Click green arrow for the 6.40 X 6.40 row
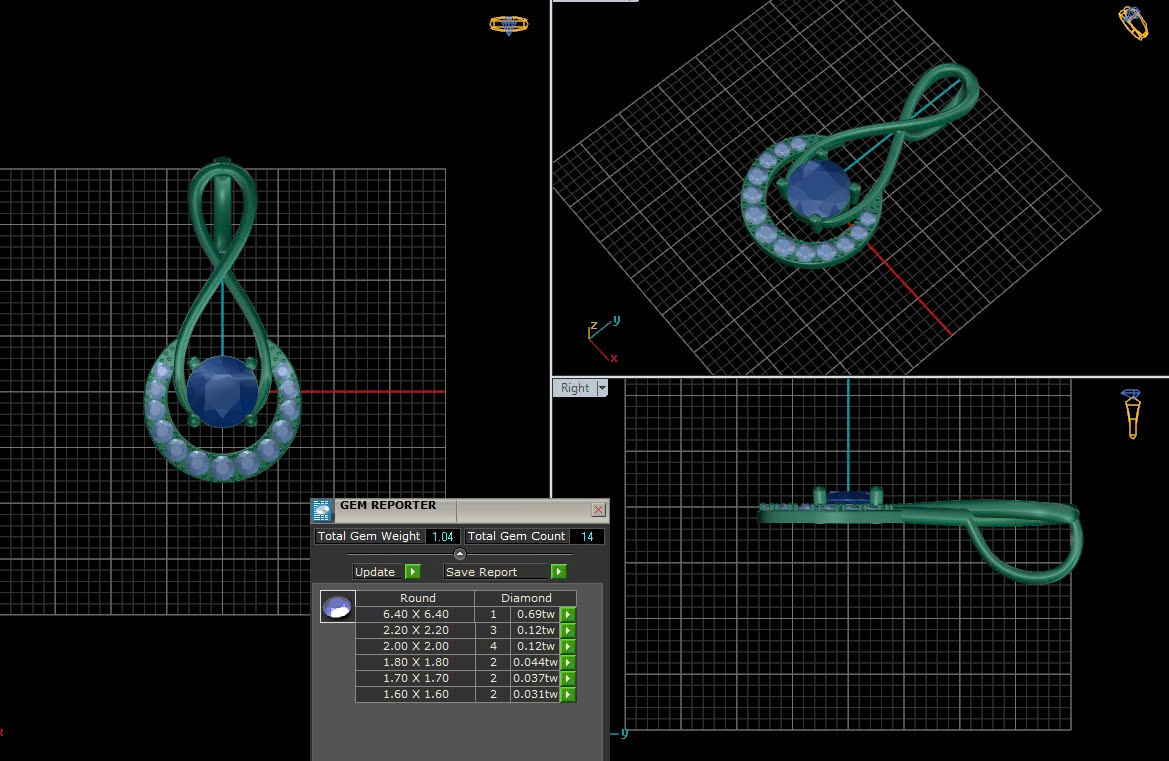 pyautogui.click(x=568, y=614)
